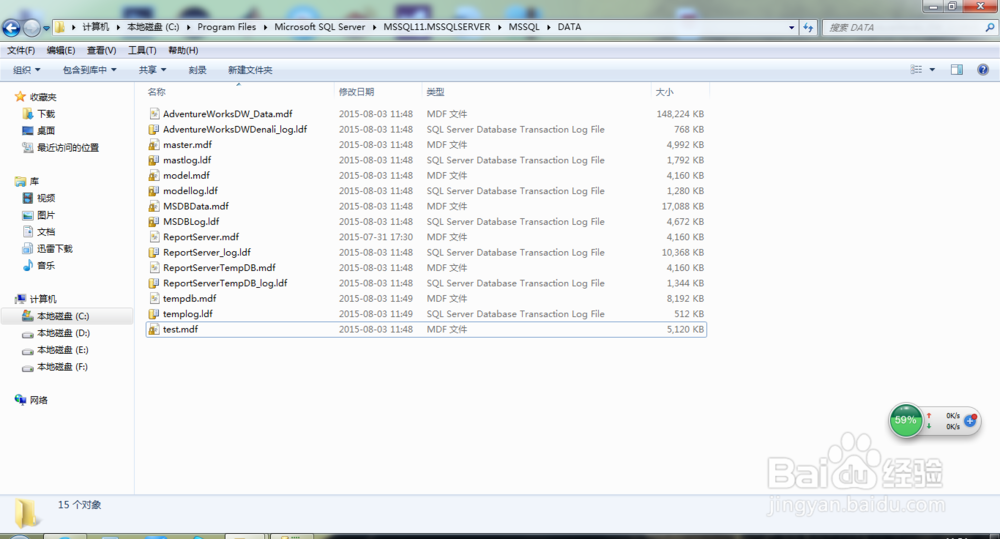The image size is (1000, 539).
Task: Click the help question mark icon
Action: [x=983, y=70]
